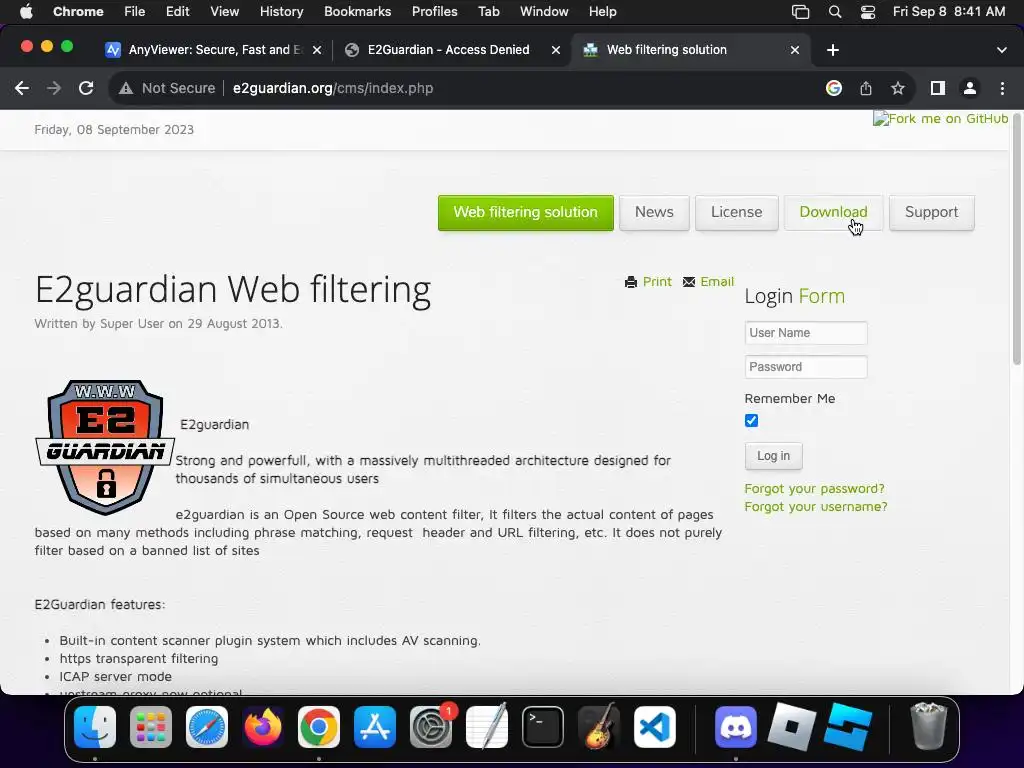
Task: Click Forgot your password link
Action: click(x=814, y=488)
